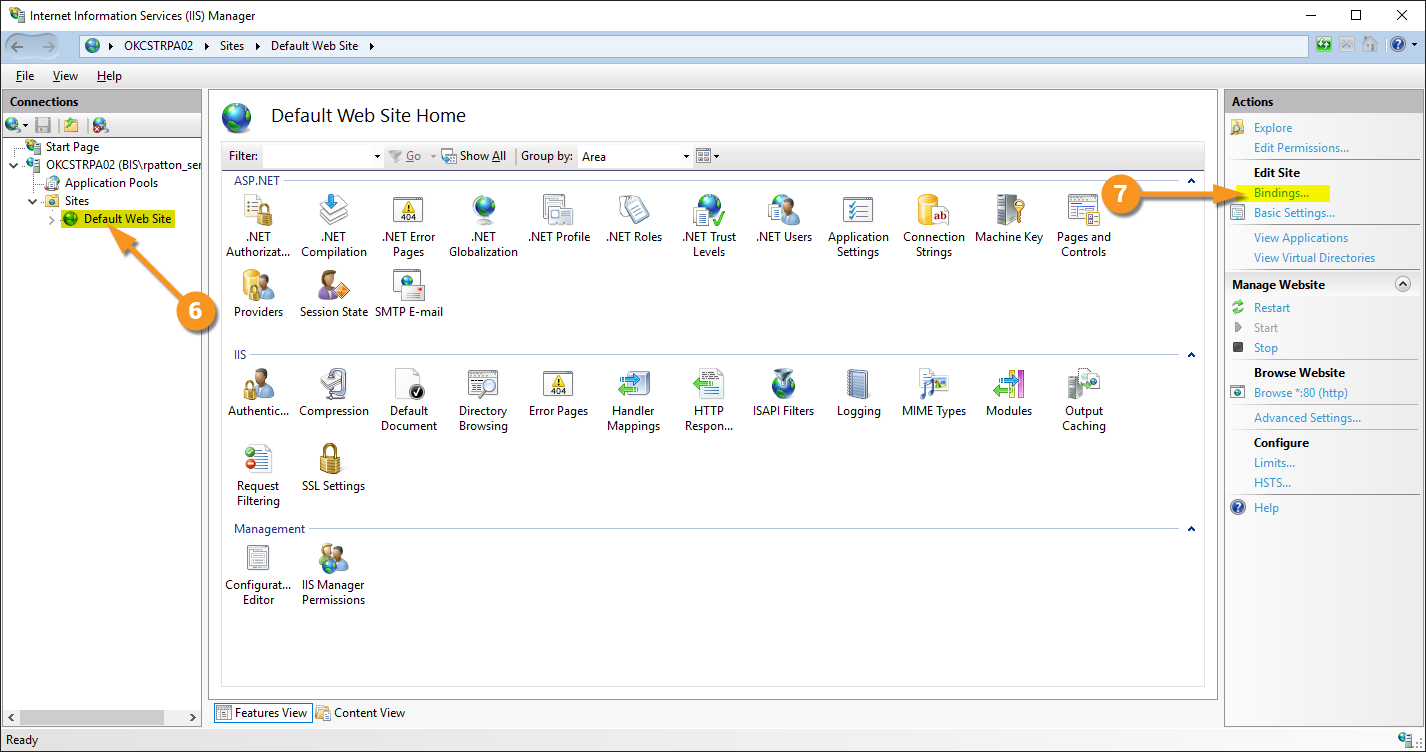The image size is (1426, 752).
Task: Open the Help menu
Action: pyautogui.click(x=109, y=76)
